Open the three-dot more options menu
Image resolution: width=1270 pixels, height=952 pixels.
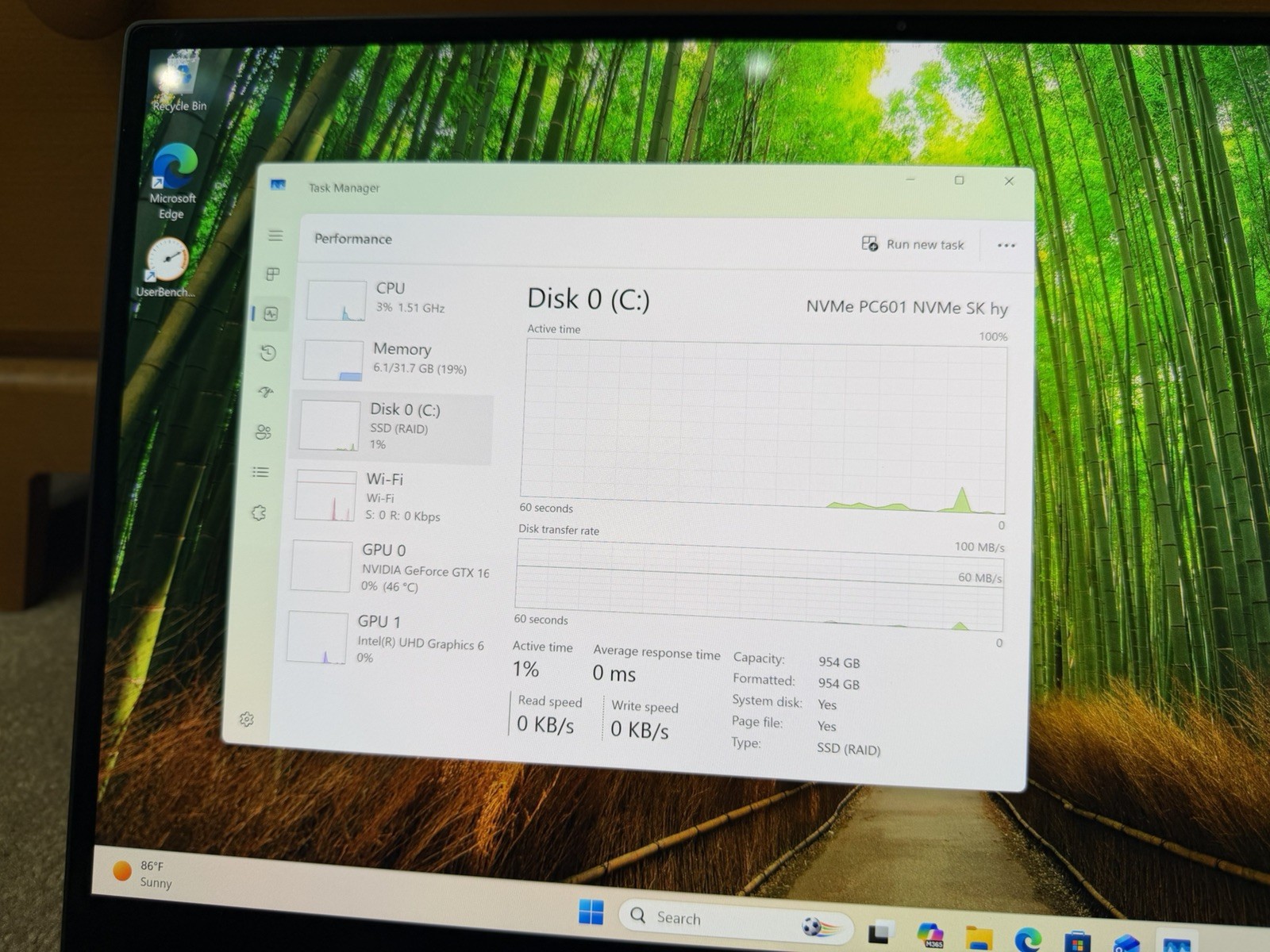pos(1006,245)
